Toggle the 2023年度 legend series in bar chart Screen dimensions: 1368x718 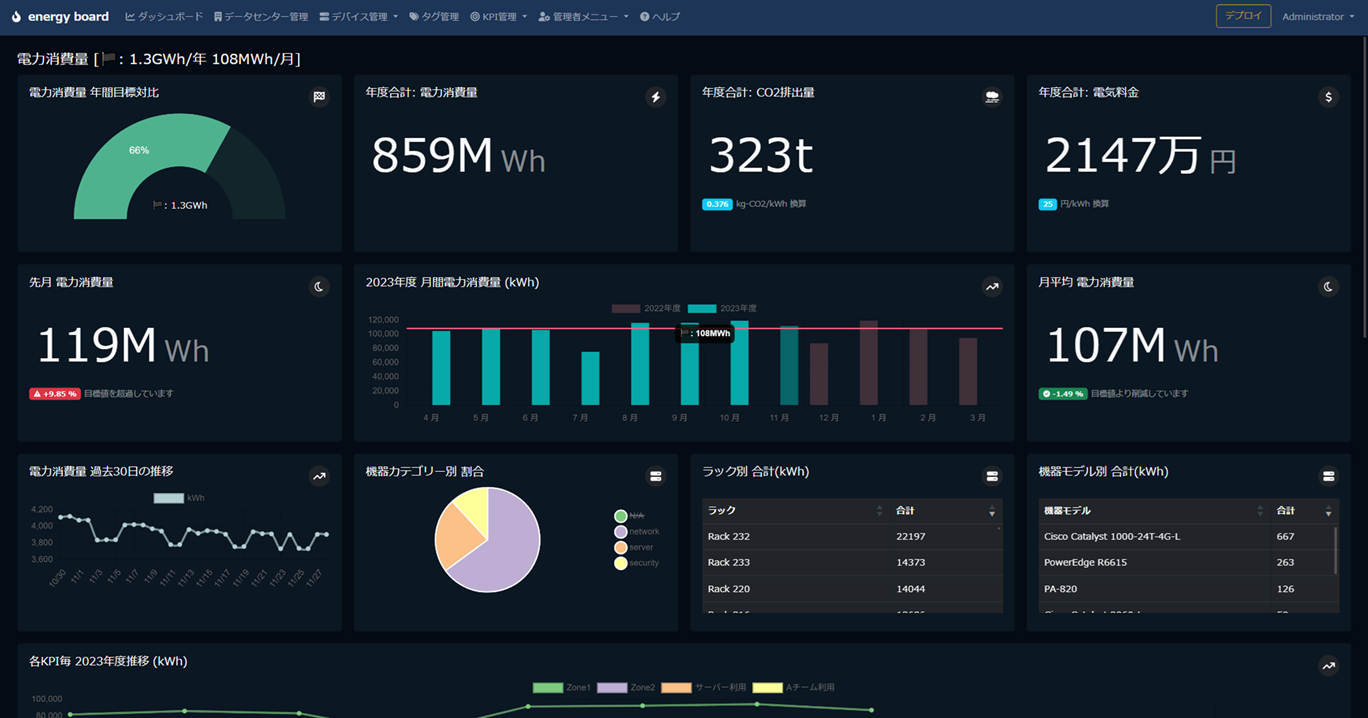pyautogui.click(x=722, y=309)
